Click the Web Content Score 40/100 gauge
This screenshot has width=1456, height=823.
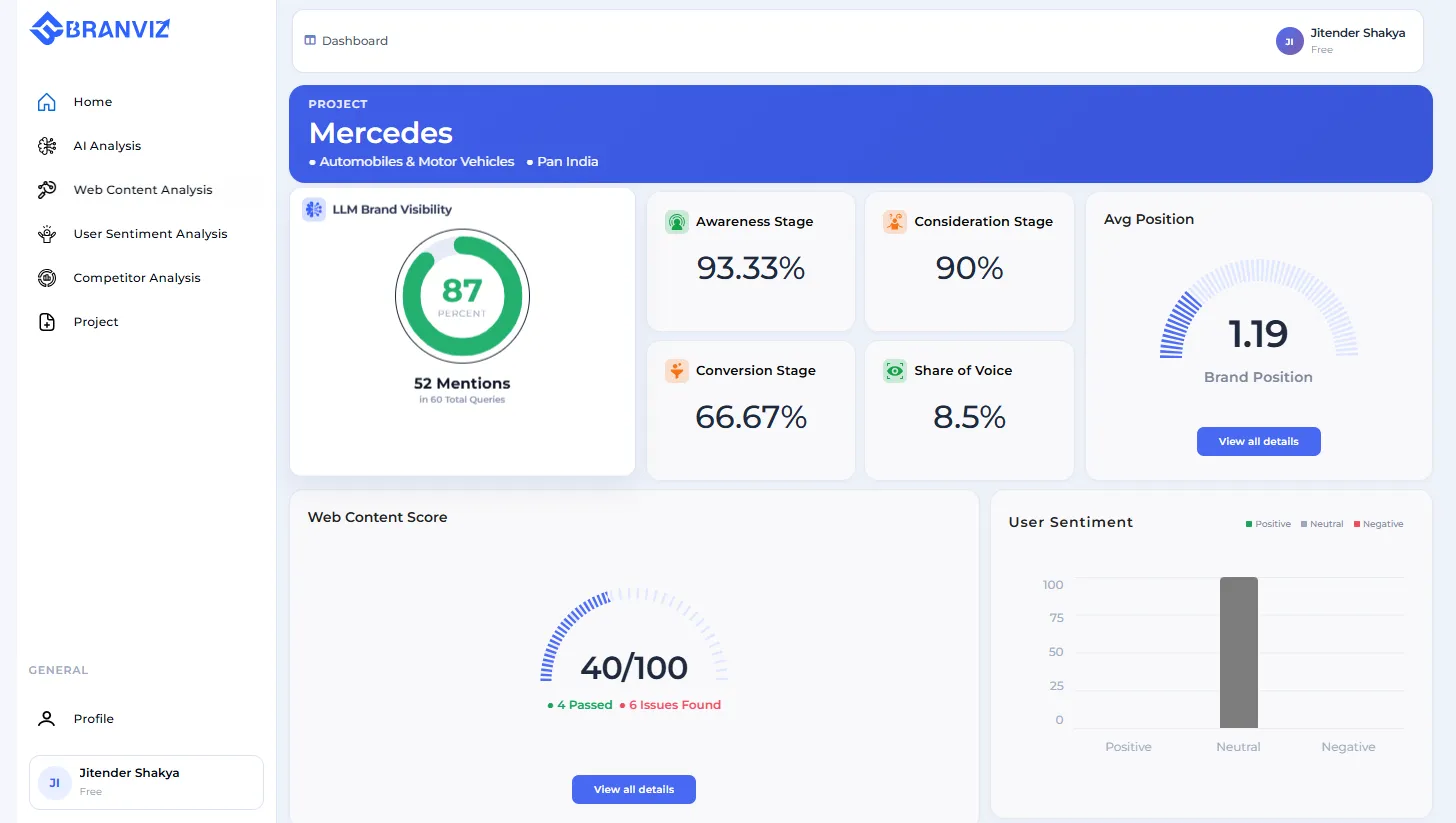click(x=634, y=636)
